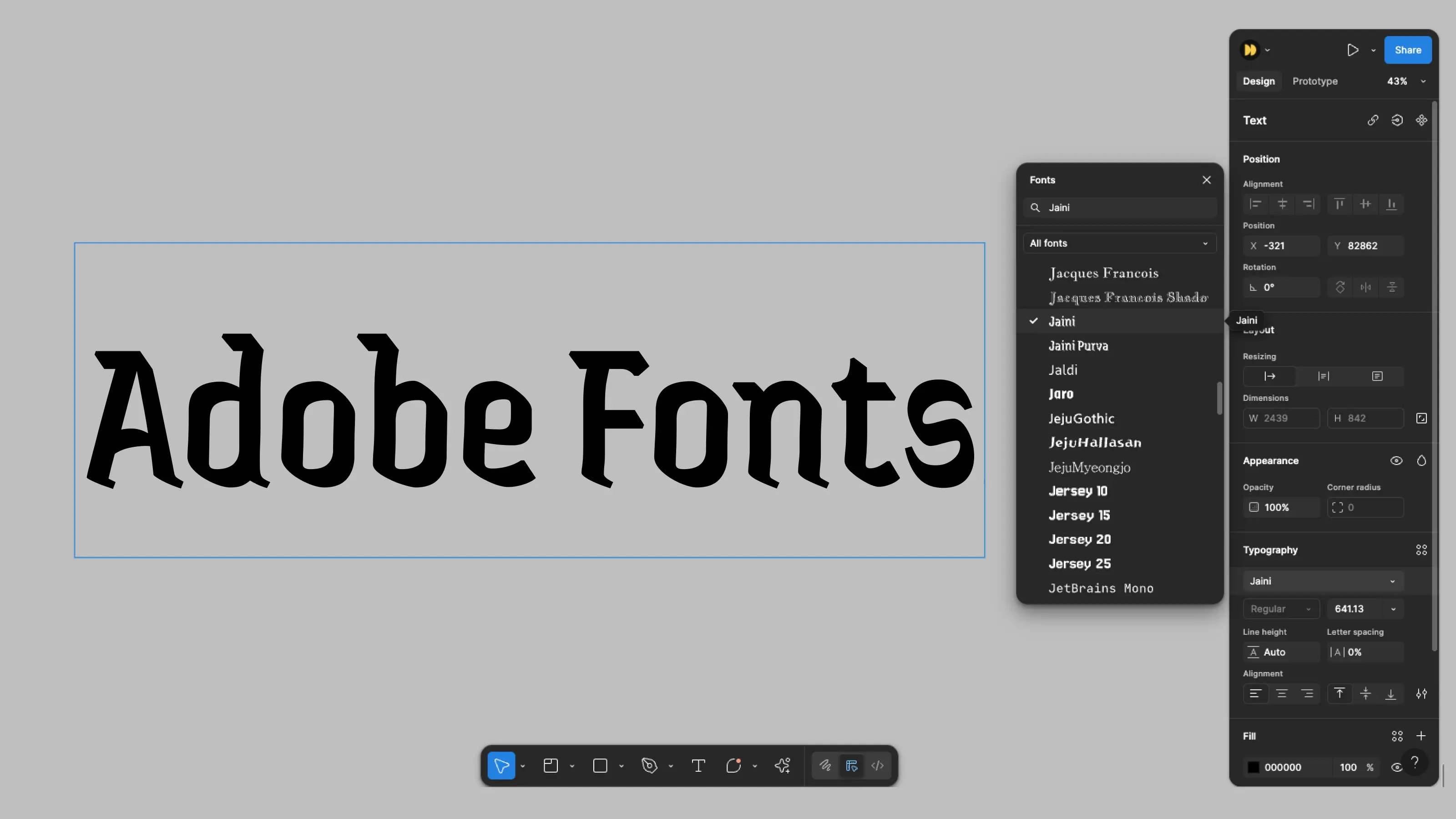This screenshot has width=1456, height=819.
Task: Select the Rectangle shape tool
Action: [x=600, y=766]
